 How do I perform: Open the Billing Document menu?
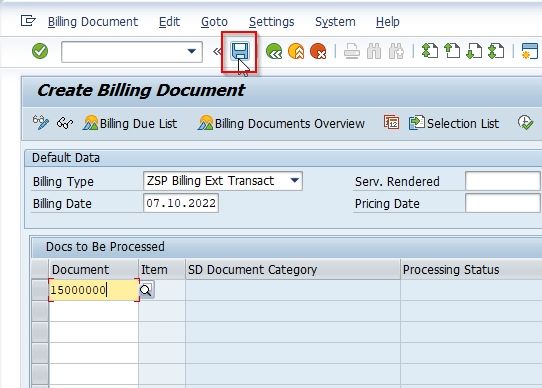pyautogui.click(x=93, y=22)
